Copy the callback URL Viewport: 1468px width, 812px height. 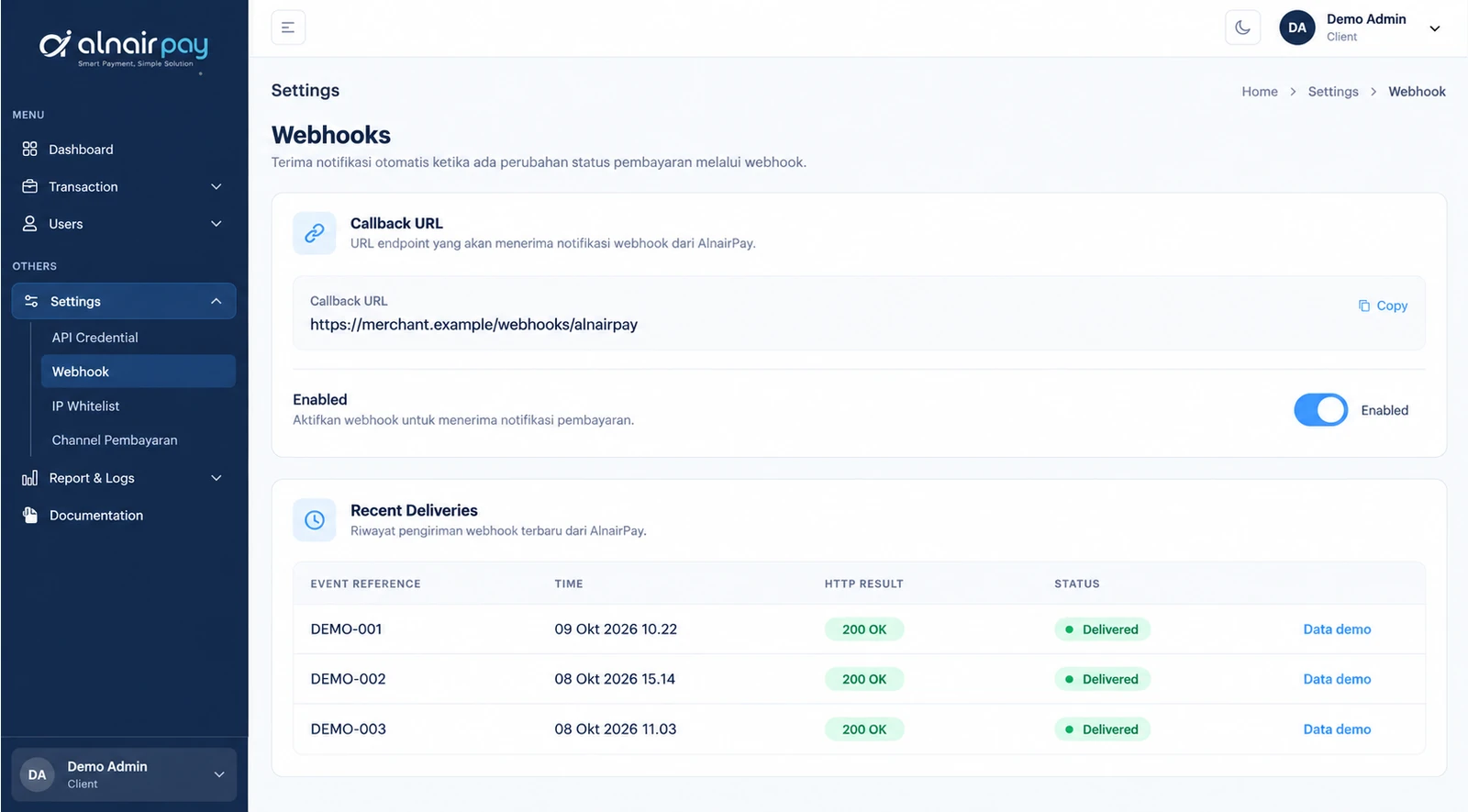[1383, 306]
